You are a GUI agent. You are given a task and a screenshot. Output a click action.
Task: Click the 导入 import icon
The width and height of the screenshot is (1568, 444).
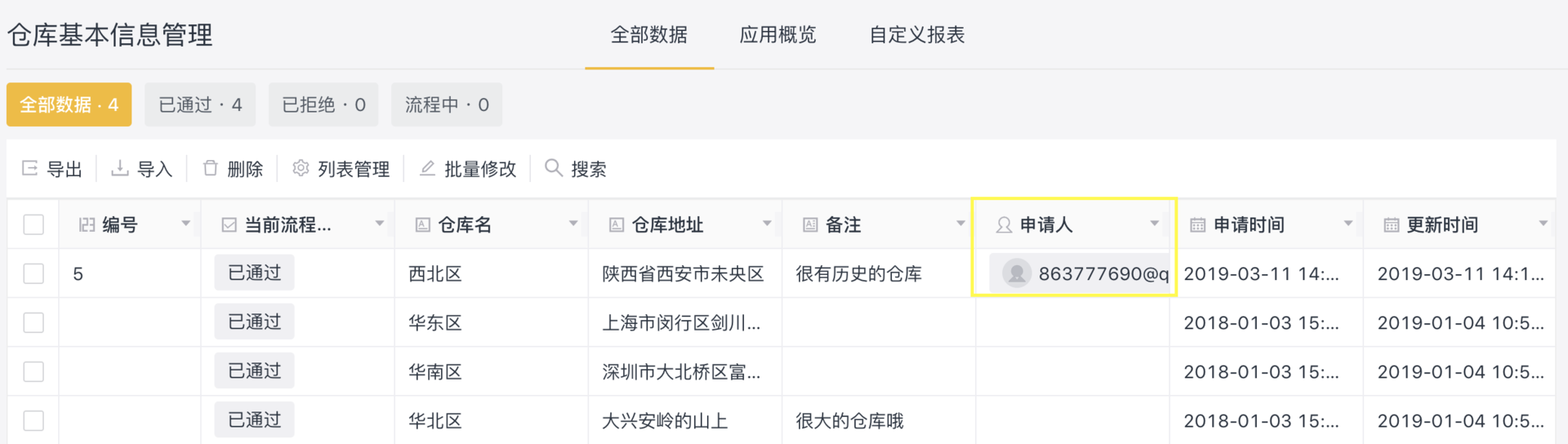pos(120,168)
